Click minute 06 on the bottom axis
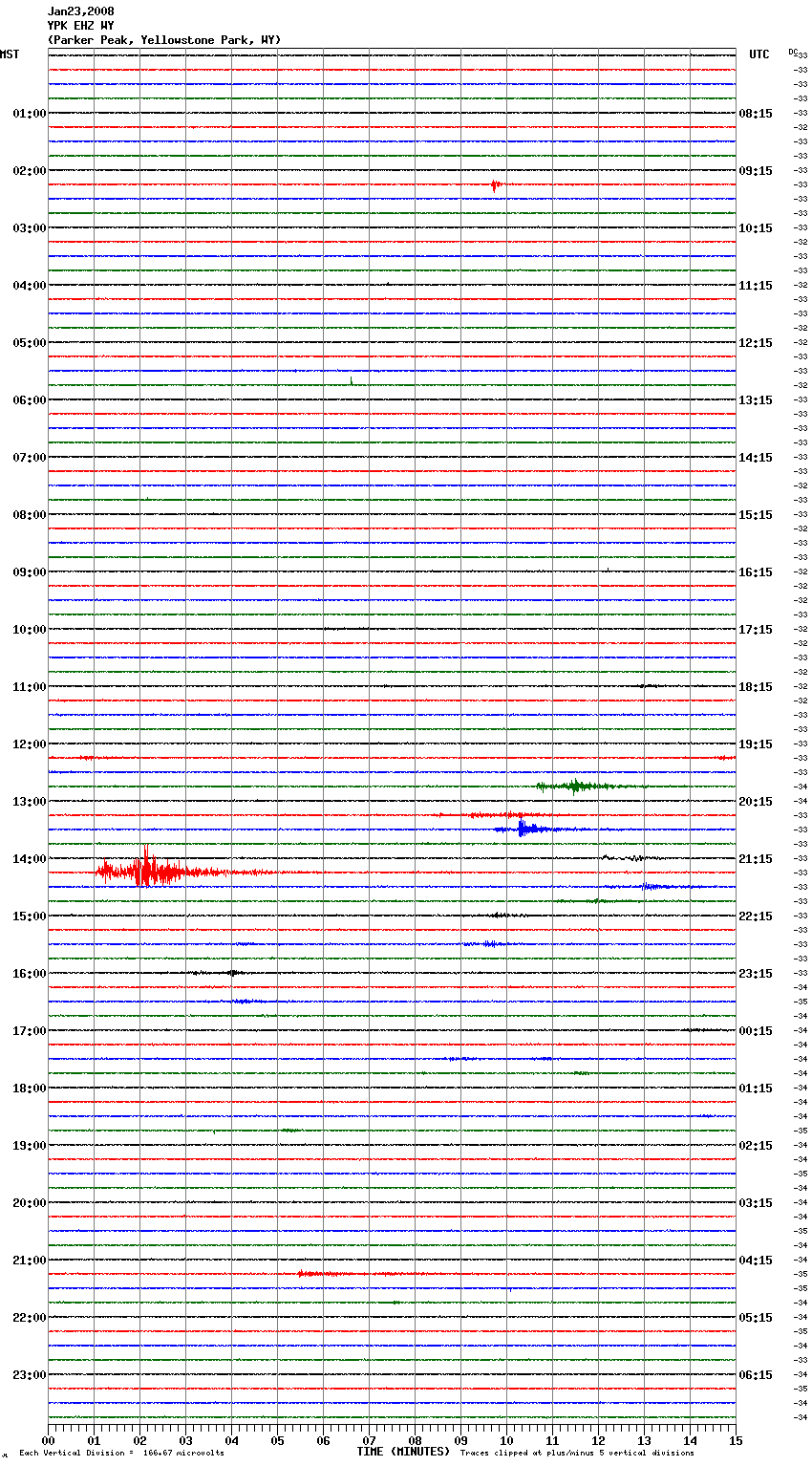The height and width of the screenshot is (1466, 812). click(324, 1440)
